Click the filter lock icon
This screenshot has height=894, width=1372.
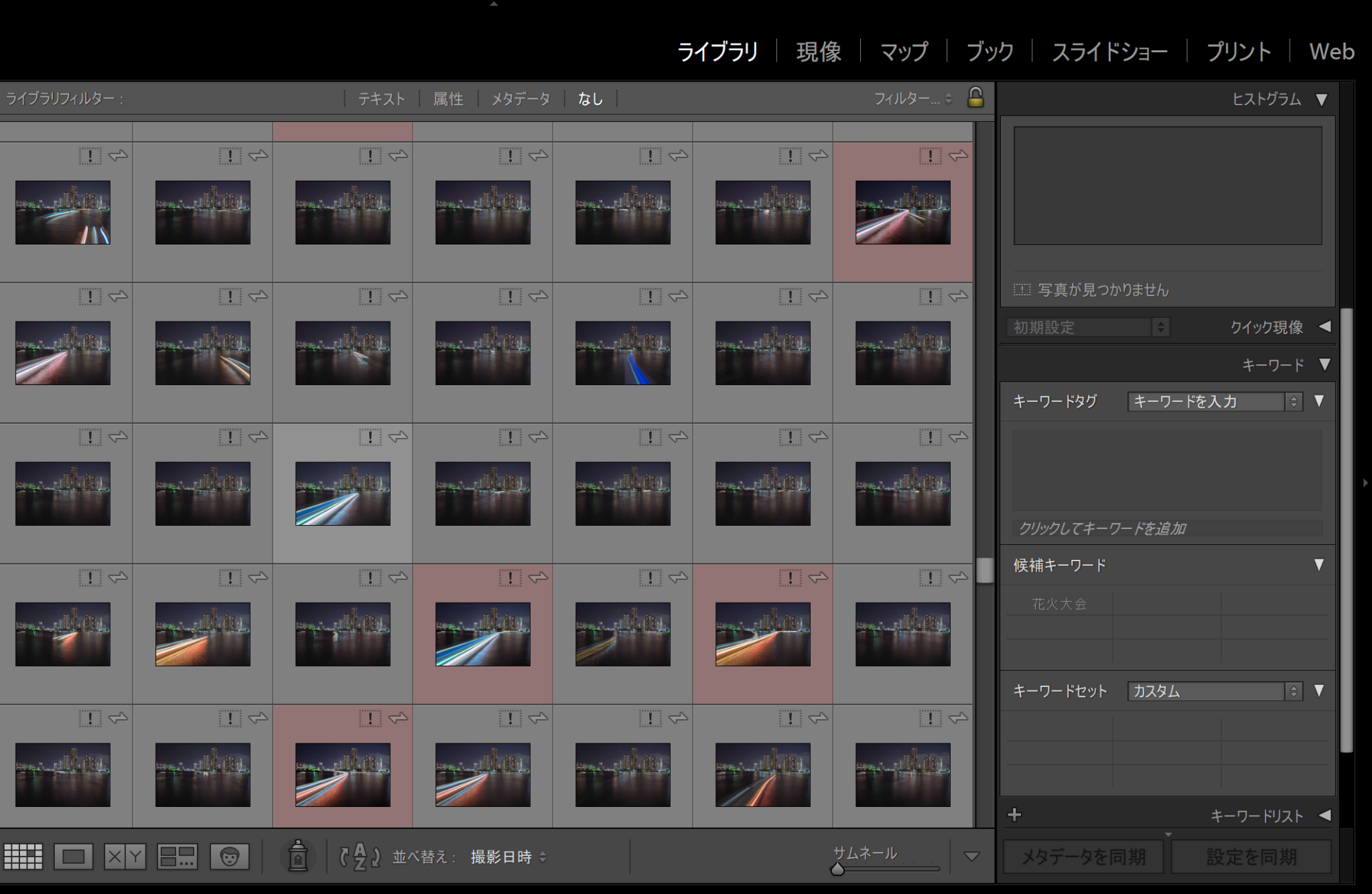975,98
